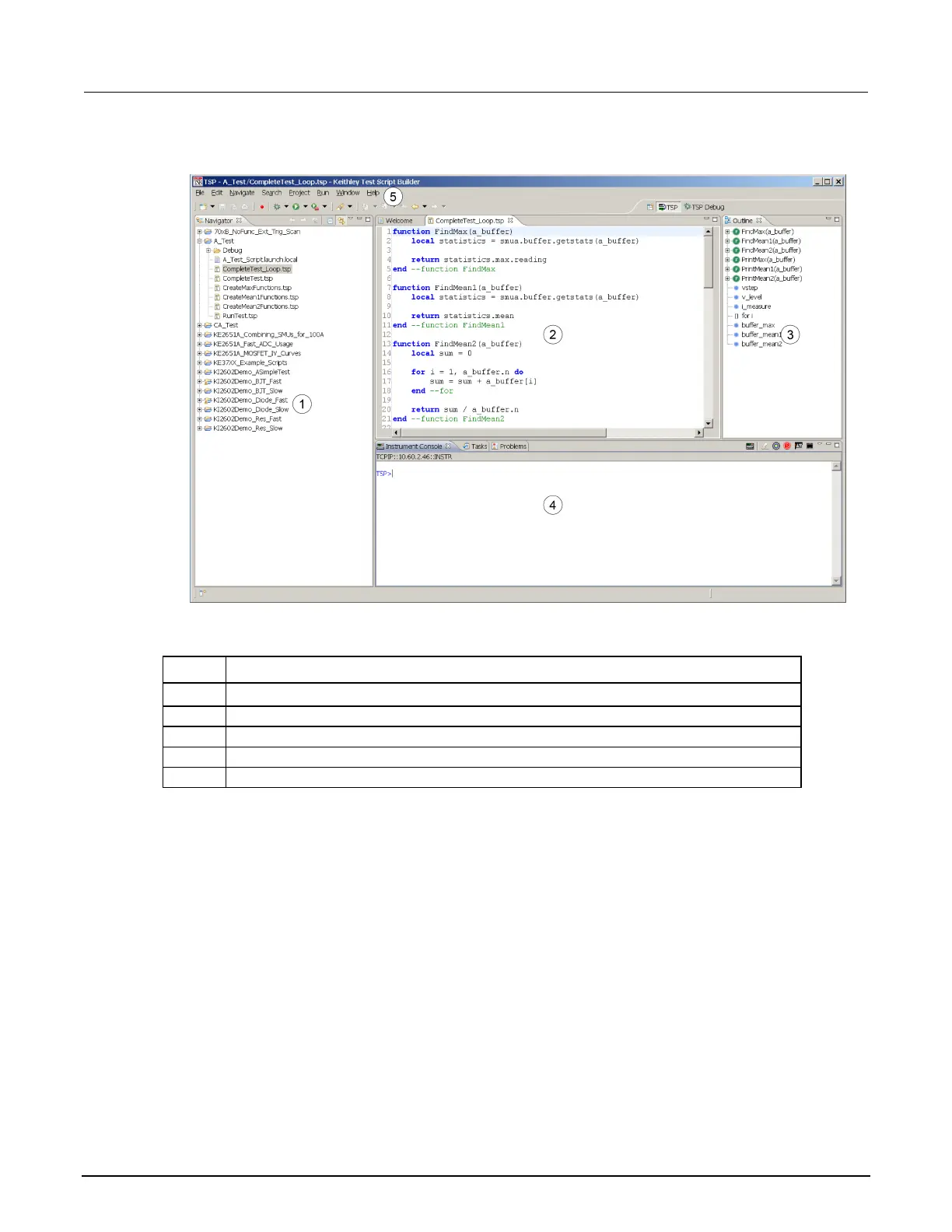The height and width of the screenshot is (1232, 952).
Task: Click in the TSP> console prompt
Action: pyautogui.click(x=384, y=474)
